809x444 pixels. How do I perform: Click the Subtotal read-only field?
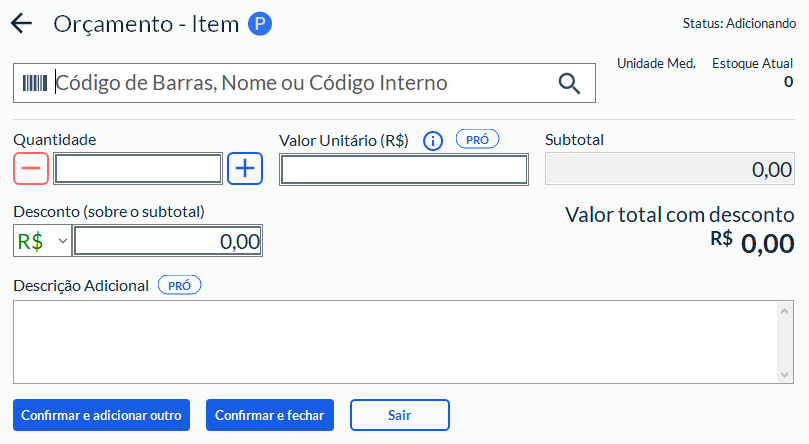pos(669,169)
